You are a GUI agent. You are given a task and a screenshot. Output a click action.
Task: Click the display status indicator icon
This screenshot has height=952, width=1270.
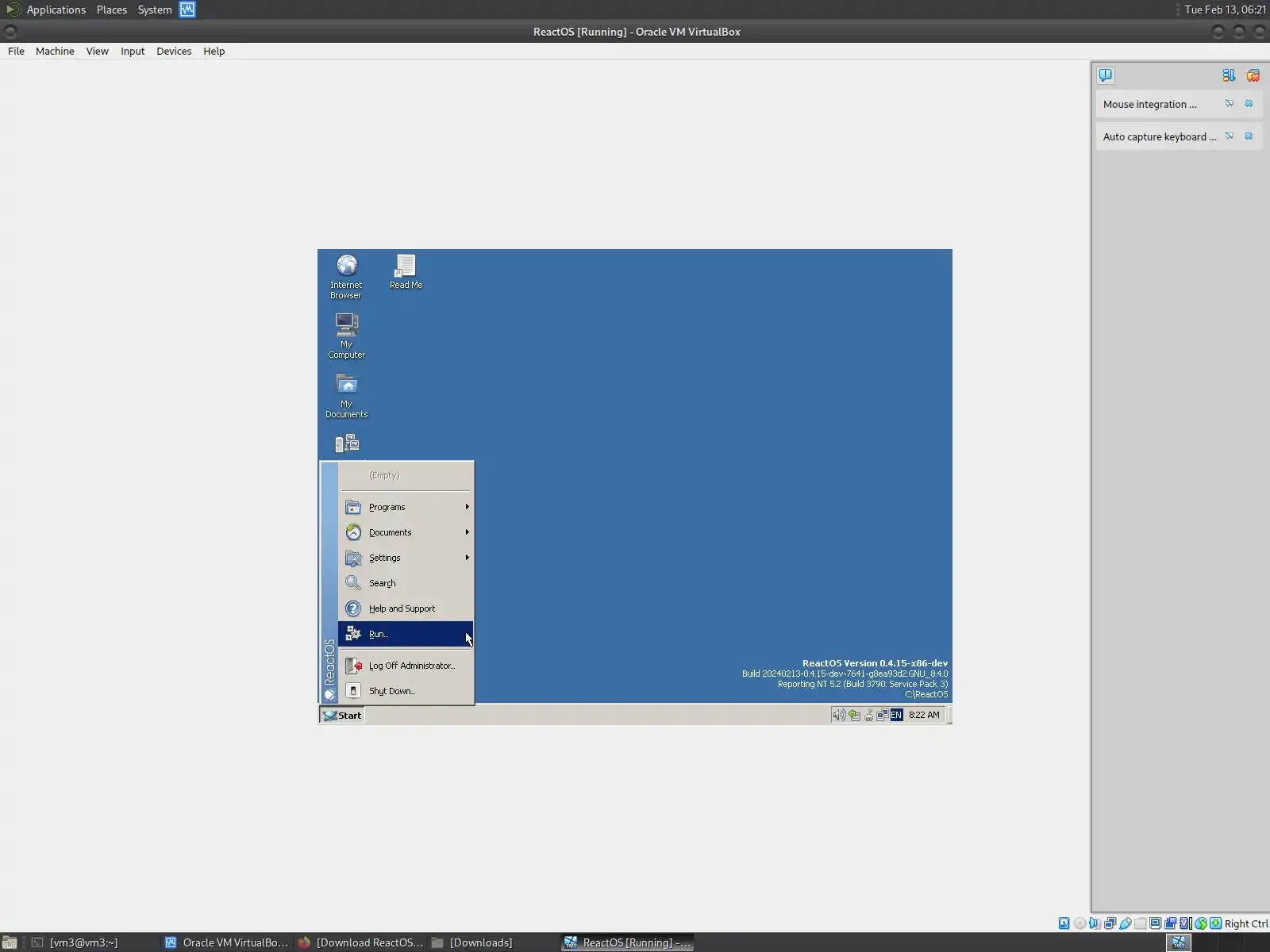point(1155,923)
